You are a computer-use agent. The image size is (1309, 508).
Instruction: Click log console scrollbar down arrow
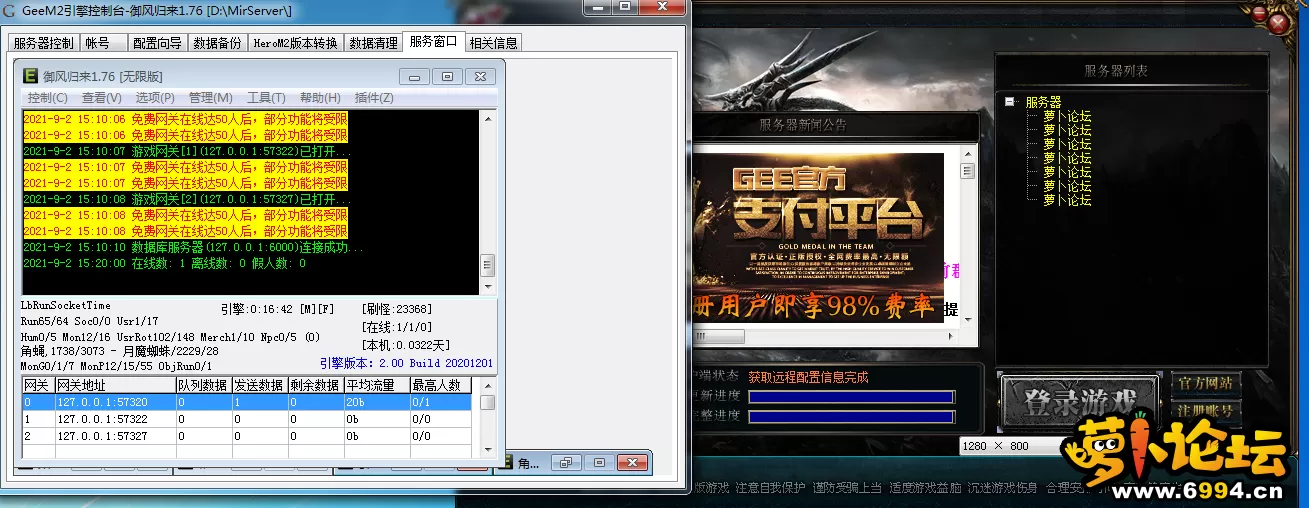[488, 286]
